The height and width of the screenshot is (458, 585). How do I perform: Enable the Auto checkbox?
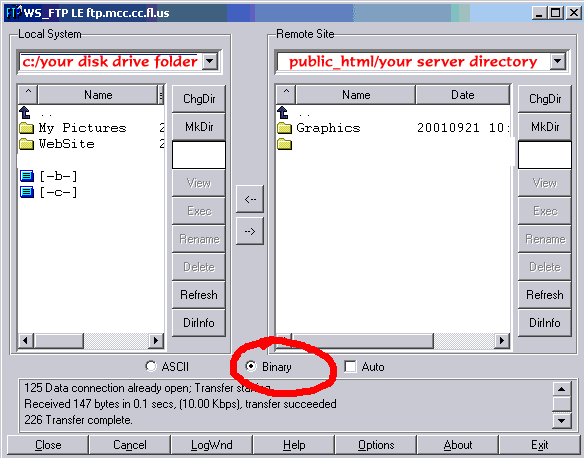click(350, 367)
